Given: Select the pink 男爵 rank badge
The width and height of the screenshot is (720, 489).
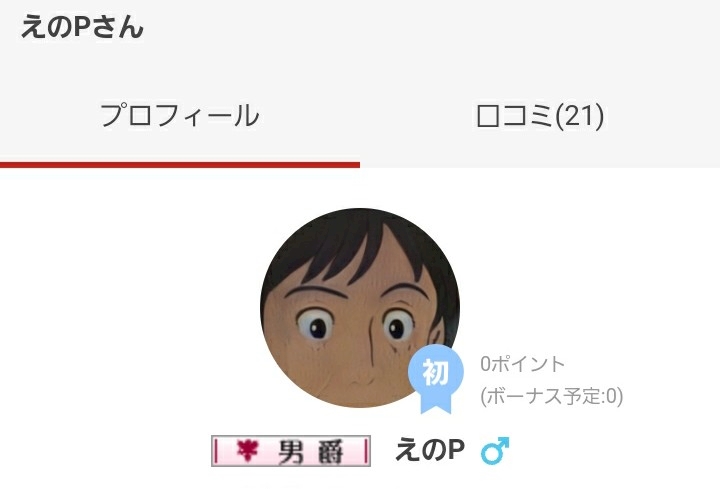Looking at the screenshot, I should (x=291, y=451).
